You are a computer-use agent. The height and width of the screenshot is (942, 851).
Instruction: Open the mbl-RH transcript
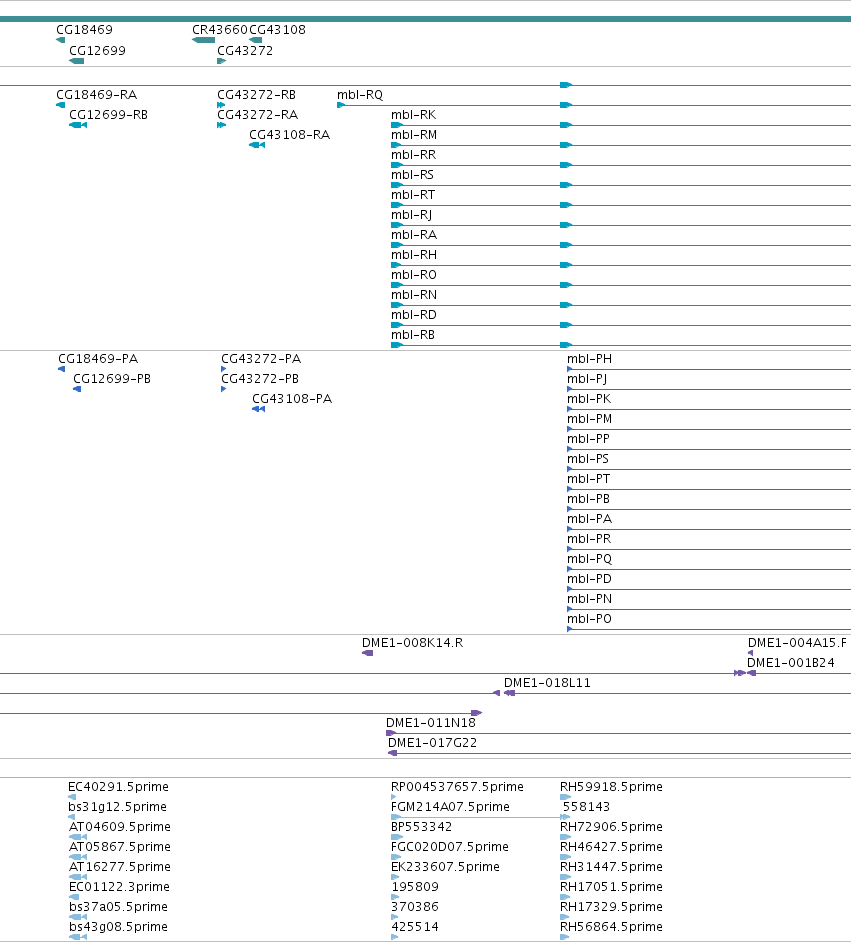[x=414, y=255]
